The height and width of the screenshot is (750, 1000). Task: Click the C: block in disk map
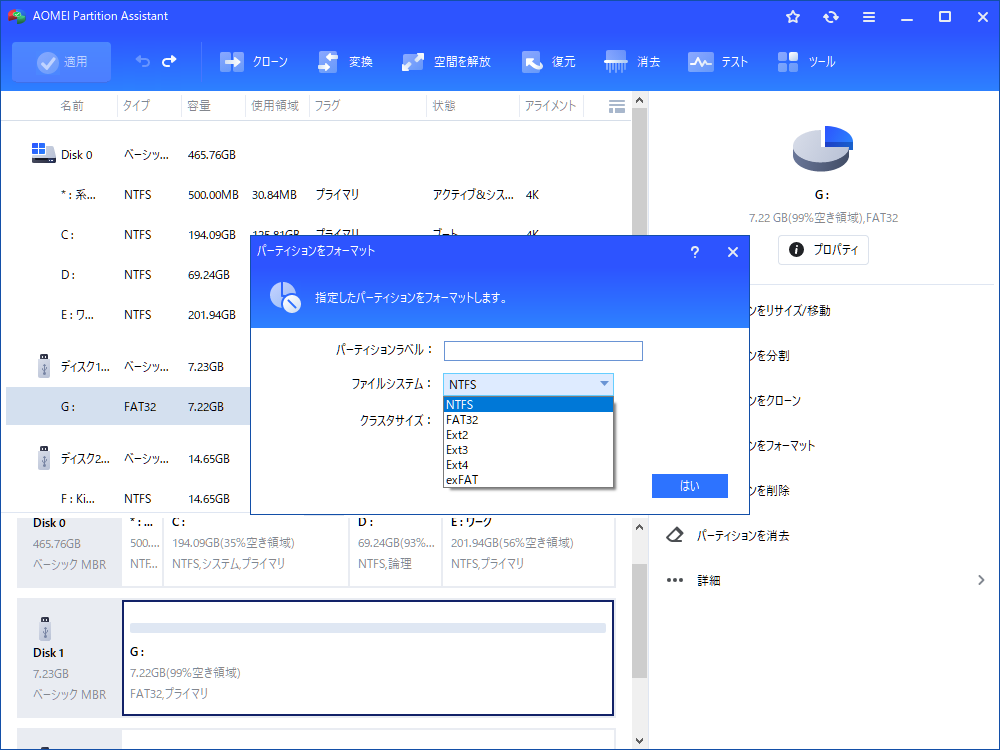click(x=256, y=550)
